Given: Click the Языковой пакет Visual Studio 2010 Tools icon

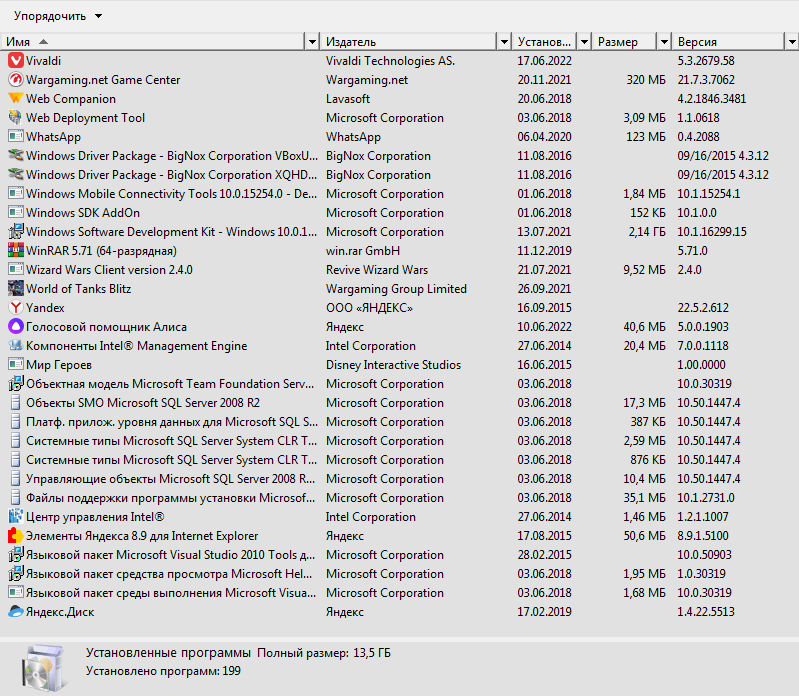Looking at the screenshot, I should coord(16,554).
